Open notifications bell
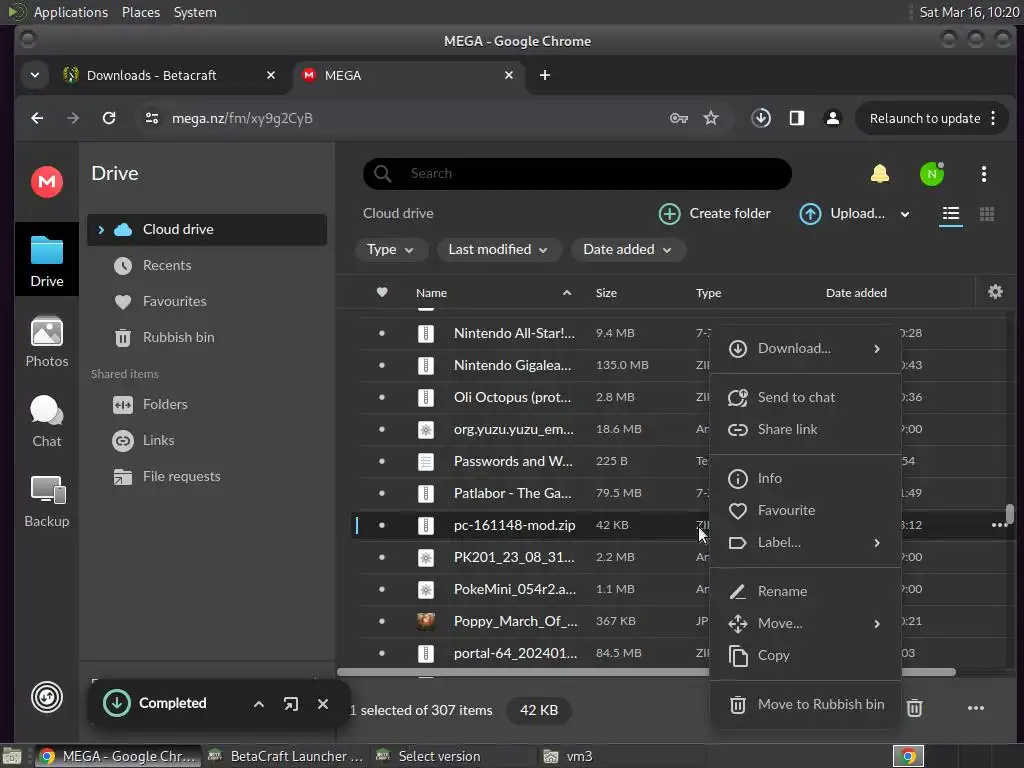The width and height of the screenshot is (1024, 768). tap(880, 174)
